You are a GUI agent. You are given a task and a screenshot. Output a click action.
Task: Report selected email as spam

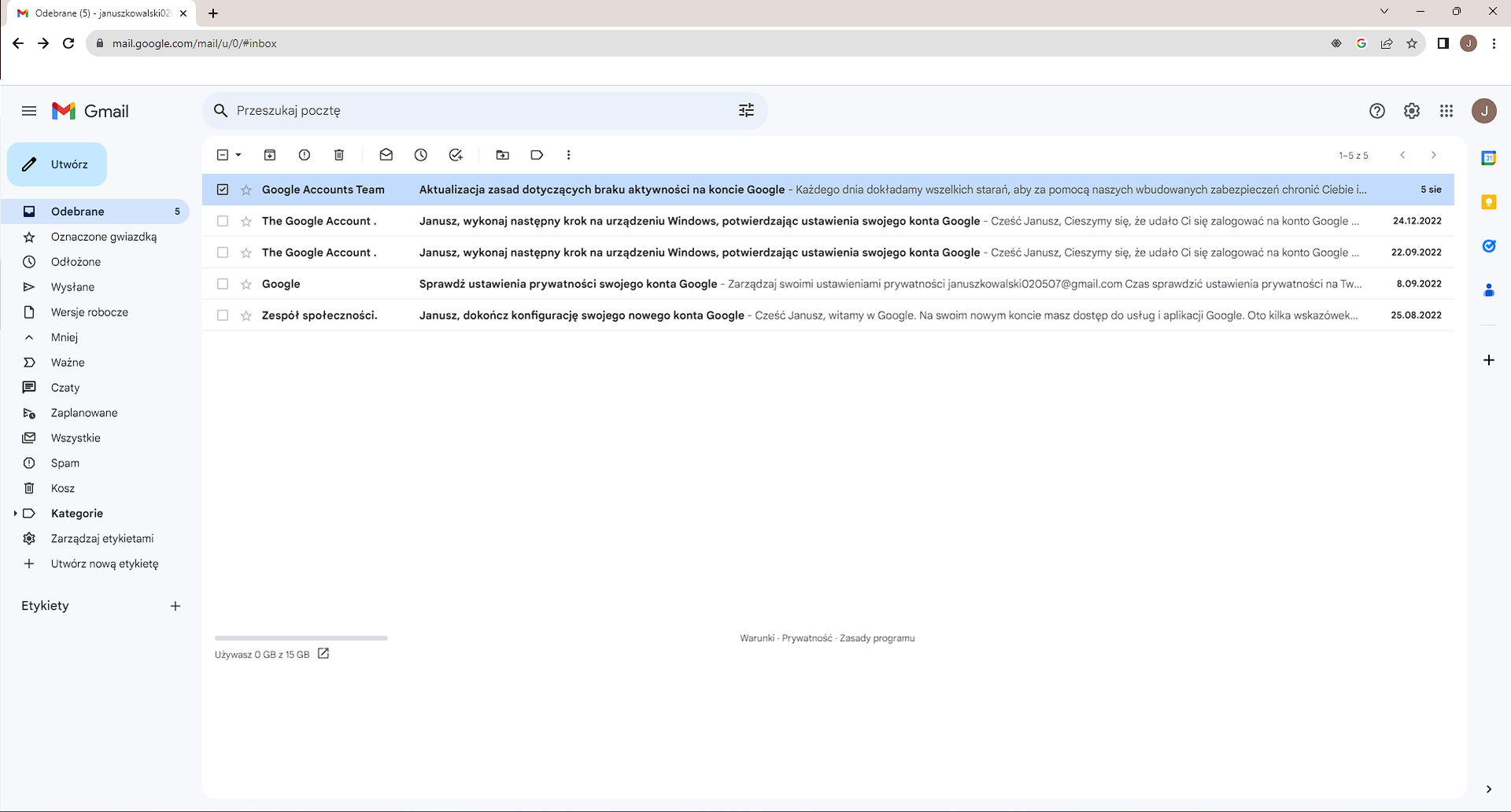pyautogui.click(x=305, y=155)
